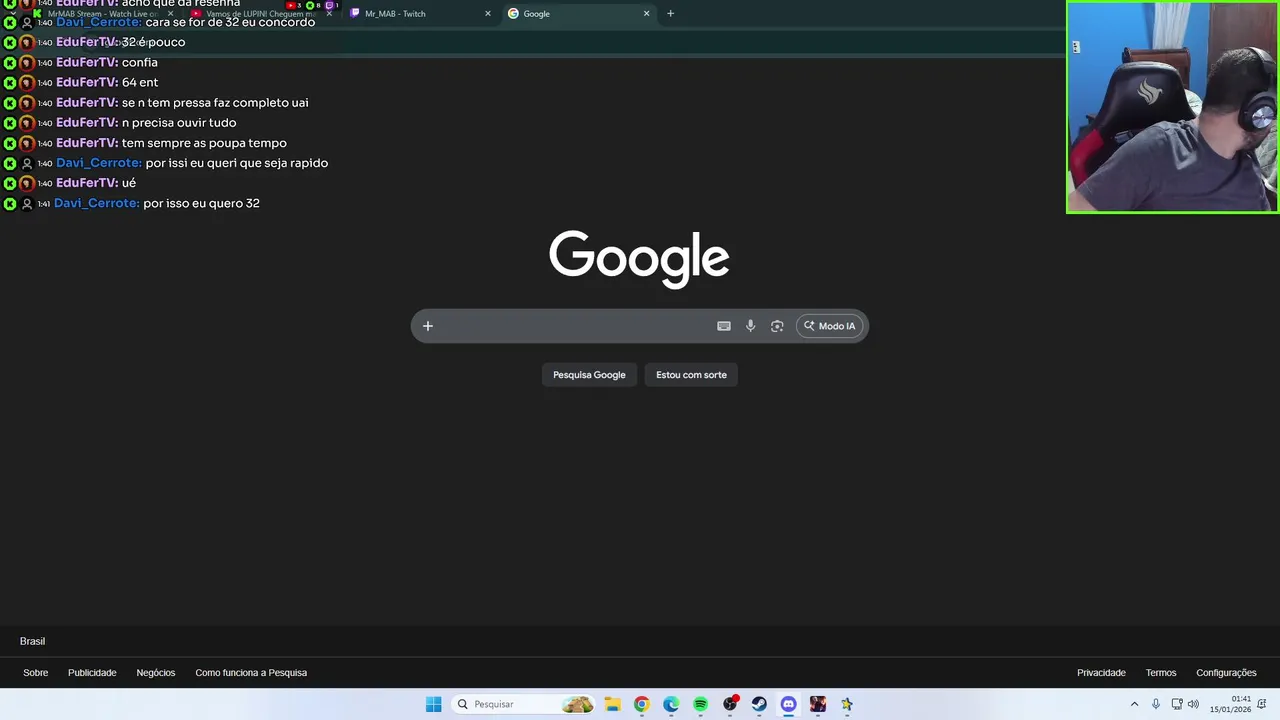Open a new browser tab
This screenshot has height=720, width=1280.
[x=670, y=14]
